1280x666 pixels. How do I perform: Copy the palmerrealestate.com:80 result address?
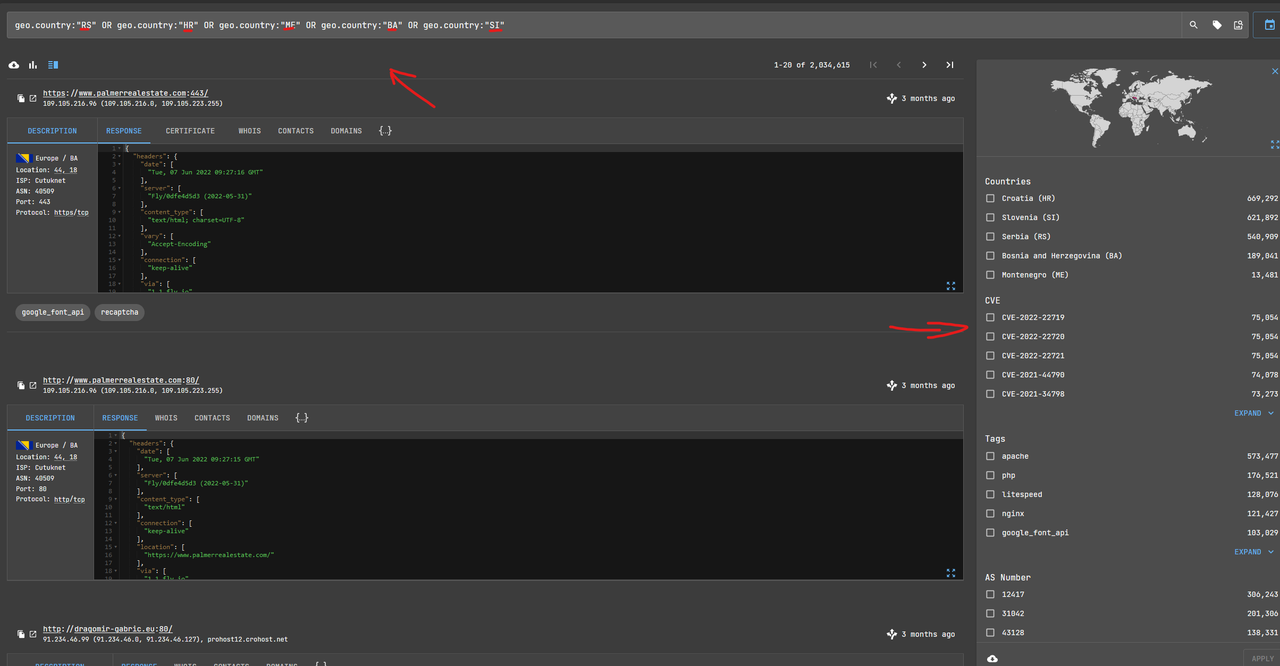20,385
